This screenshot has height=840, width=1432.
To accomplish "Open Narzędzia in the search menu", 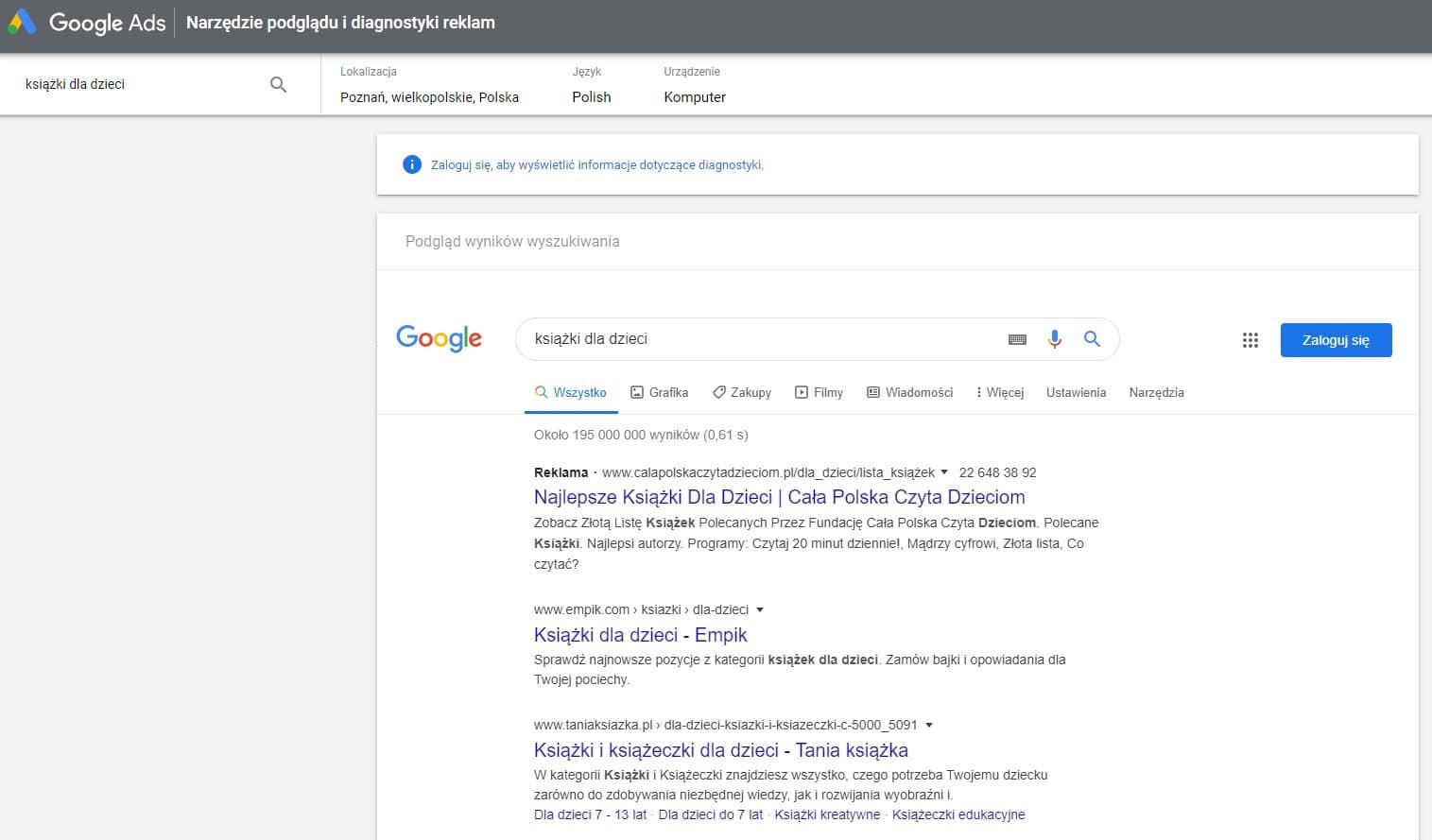I will click(1156, 392).
